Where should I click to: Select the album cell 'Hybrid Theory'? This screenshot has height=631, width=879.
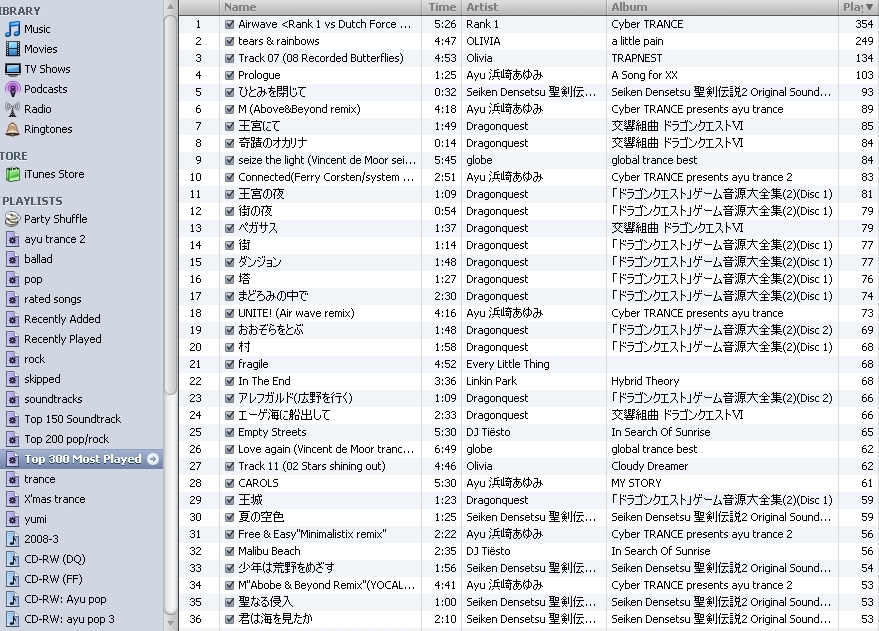(645, 381)
